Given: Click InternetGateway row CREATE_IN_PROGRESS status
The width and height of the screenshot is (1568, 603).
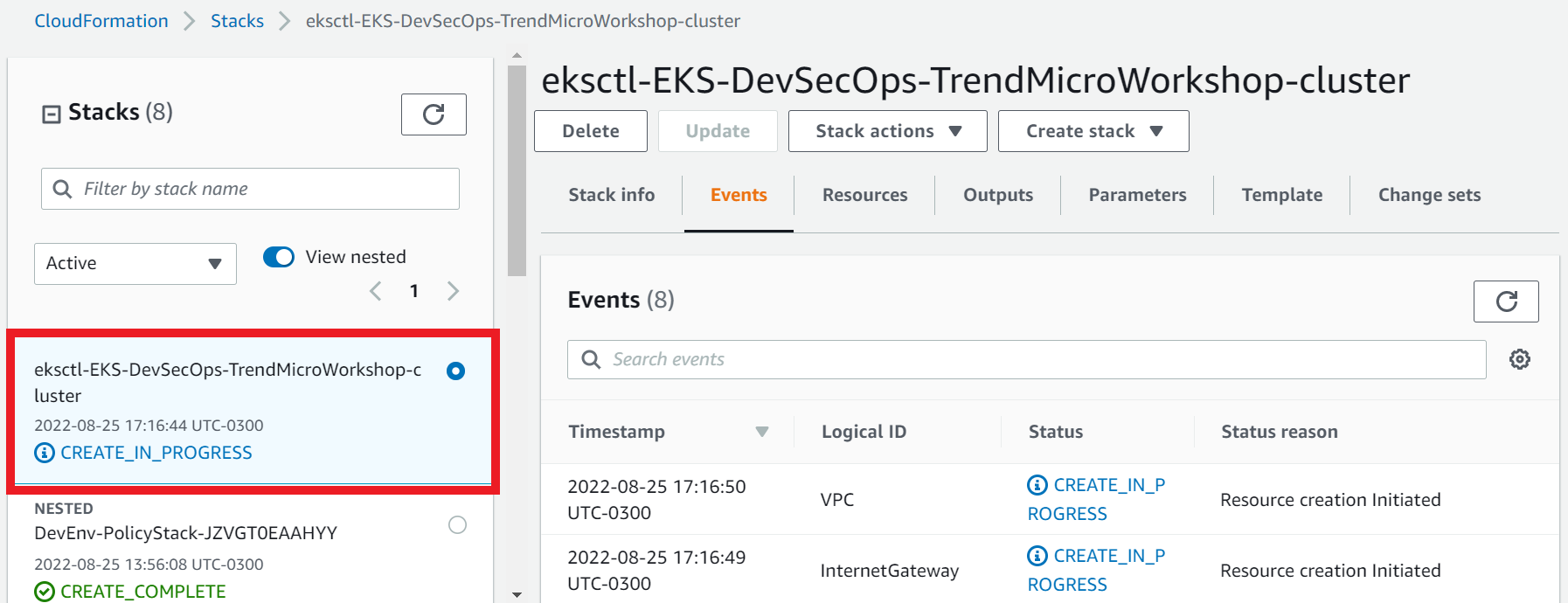Looking at the screenshot, I should pyautogui.click(x=1096, y=570).
